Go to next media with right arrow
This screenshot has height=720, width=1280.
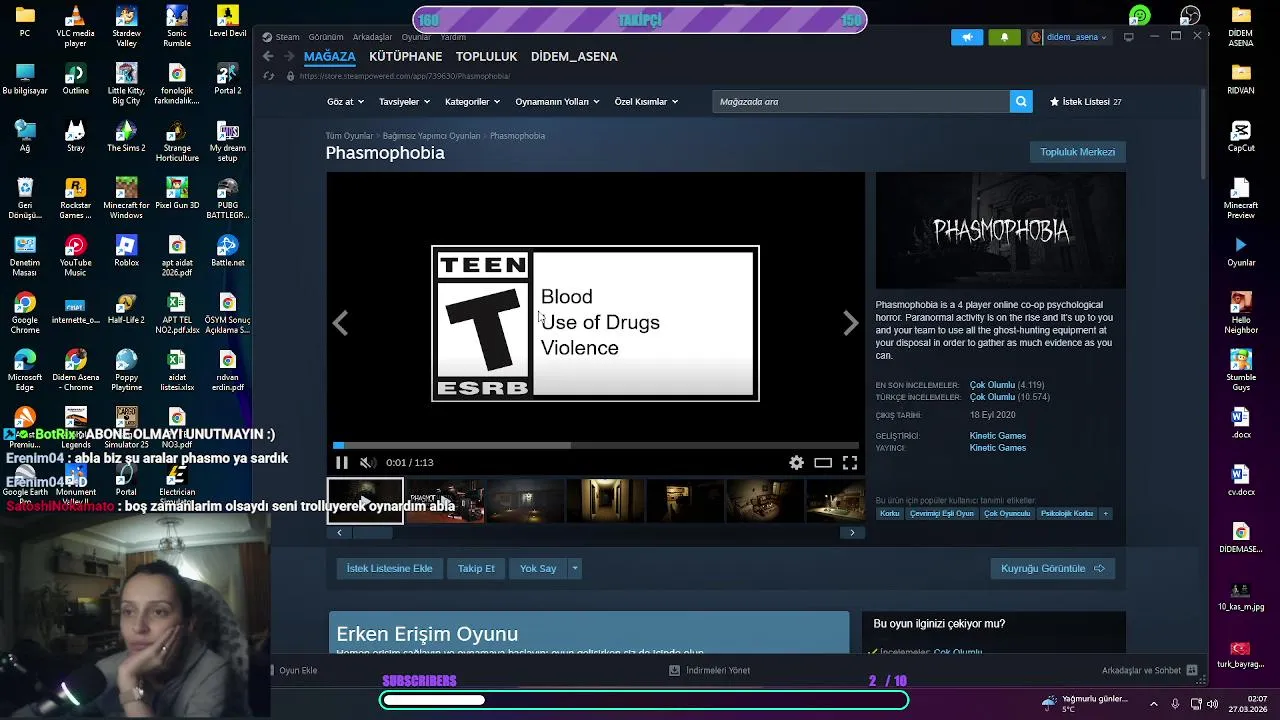(850, 323)
